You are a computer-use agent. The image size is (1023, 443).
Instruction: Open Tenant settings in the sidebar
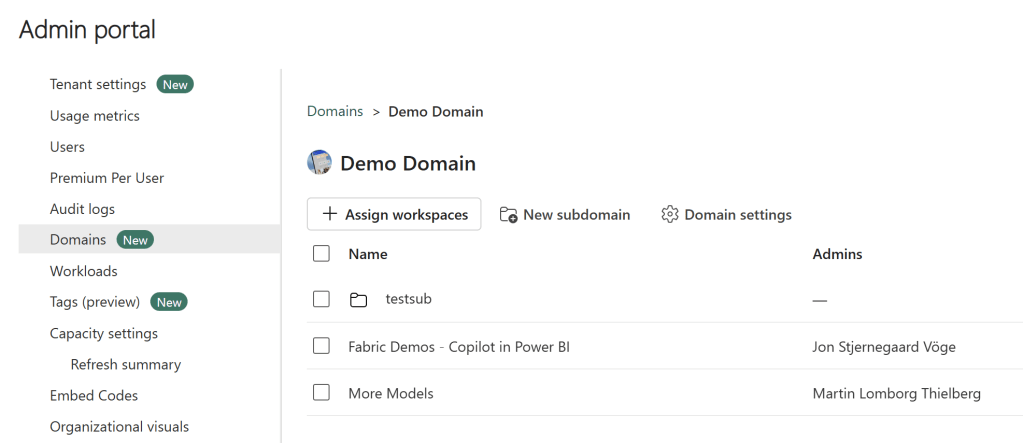(98, 85)
